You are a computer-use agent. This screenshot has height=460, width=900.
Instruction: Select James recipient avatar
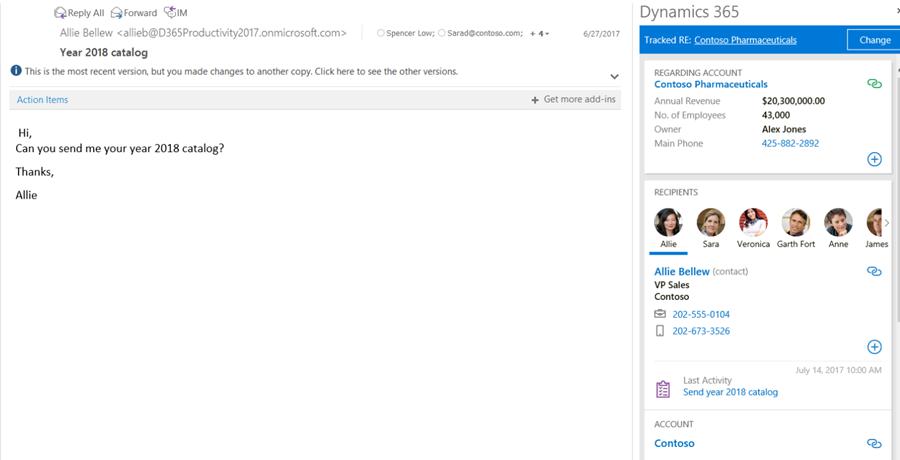pos(874,223)
